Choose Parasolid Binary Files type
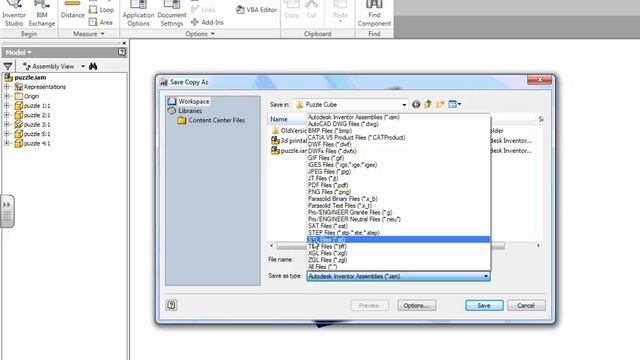Screen dimensions: 640x360 pyautogui.click(x=398, y=199)
